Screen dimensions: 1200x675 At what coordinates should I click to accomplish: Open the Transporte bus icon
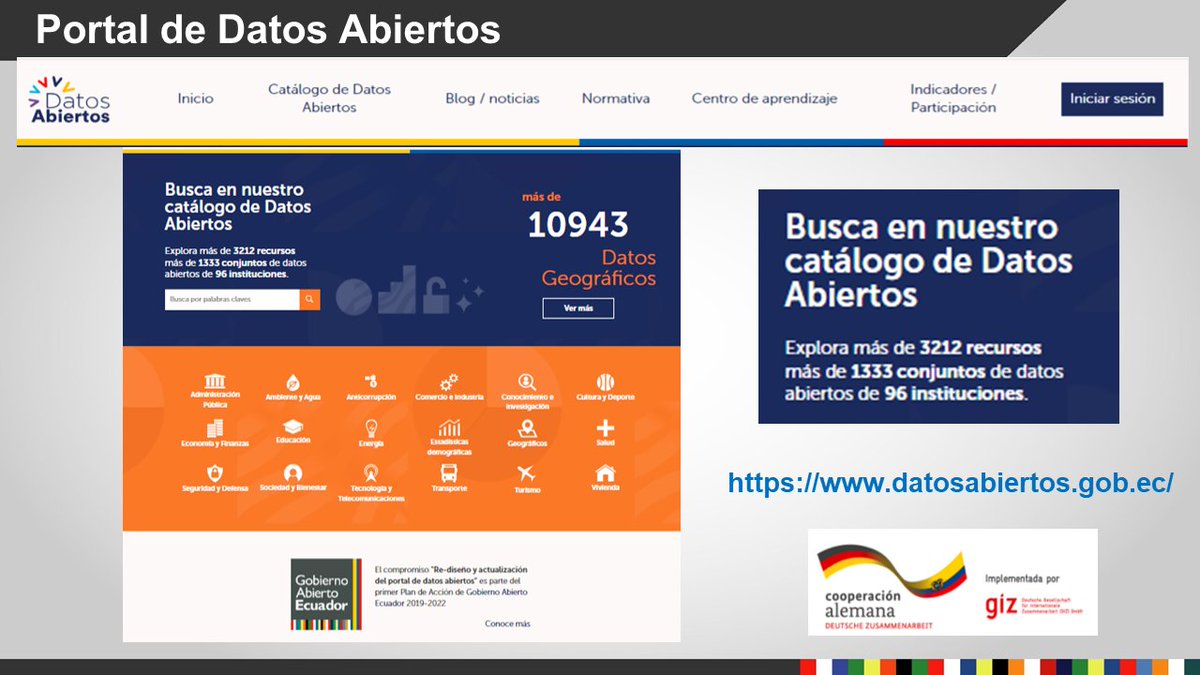coord(449,473)
